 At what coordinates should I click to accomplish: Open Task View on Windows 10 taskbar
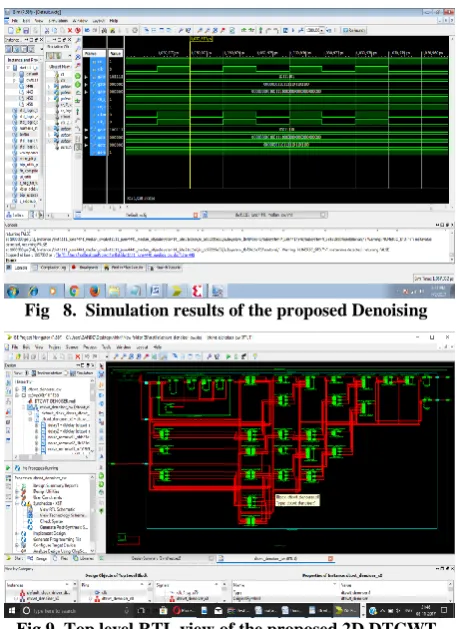(x=141, y=610)
